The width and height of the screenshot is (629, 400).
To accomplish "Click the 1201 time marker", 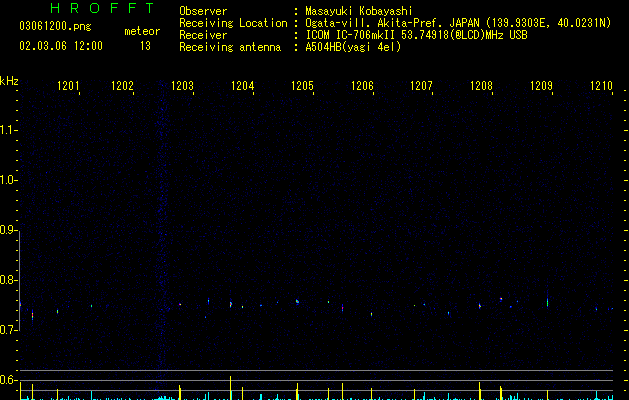I will [68, 86].
